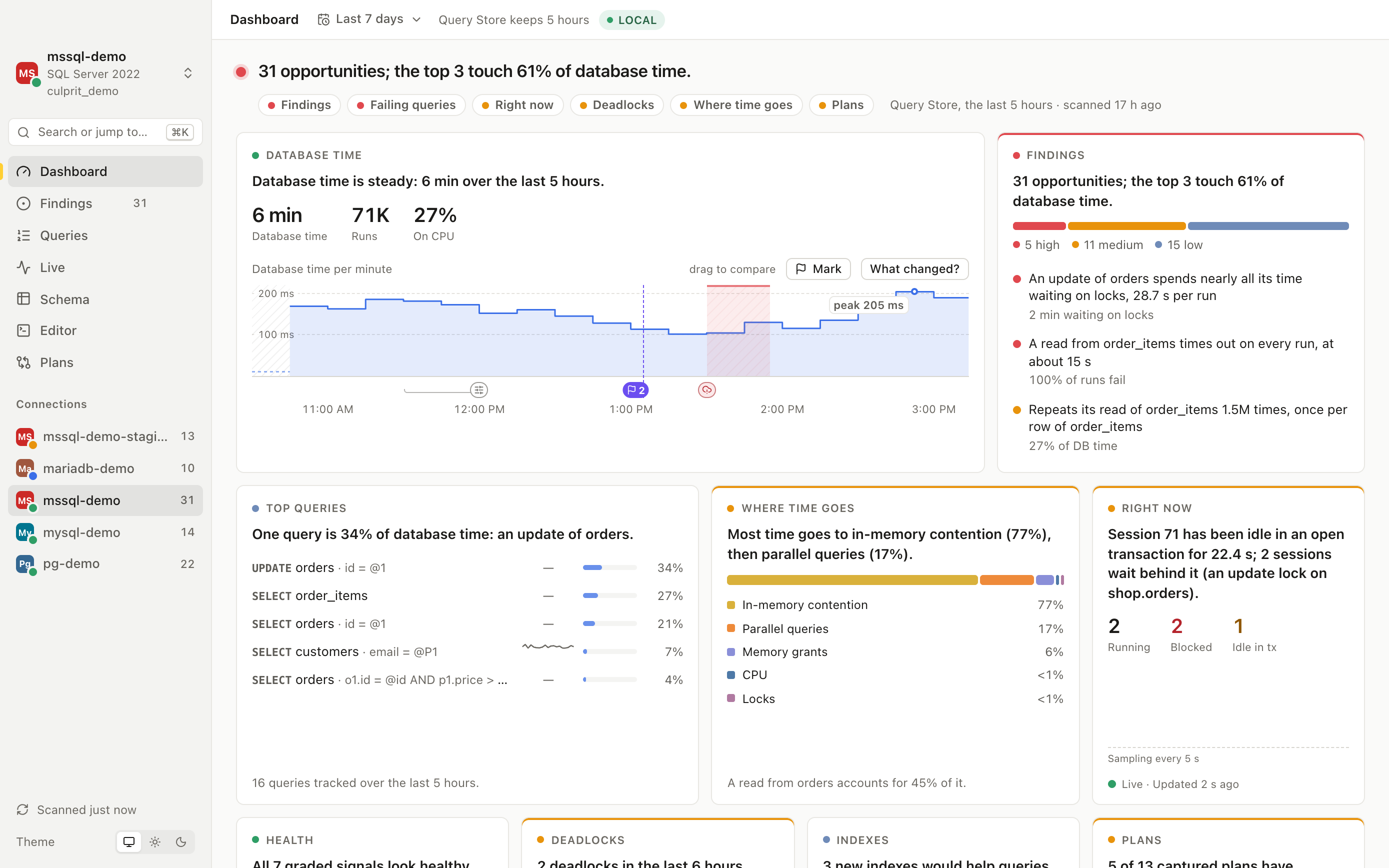1389x868 pixels.
Task: Click the Search or jump to field
Action: point(105,132)
